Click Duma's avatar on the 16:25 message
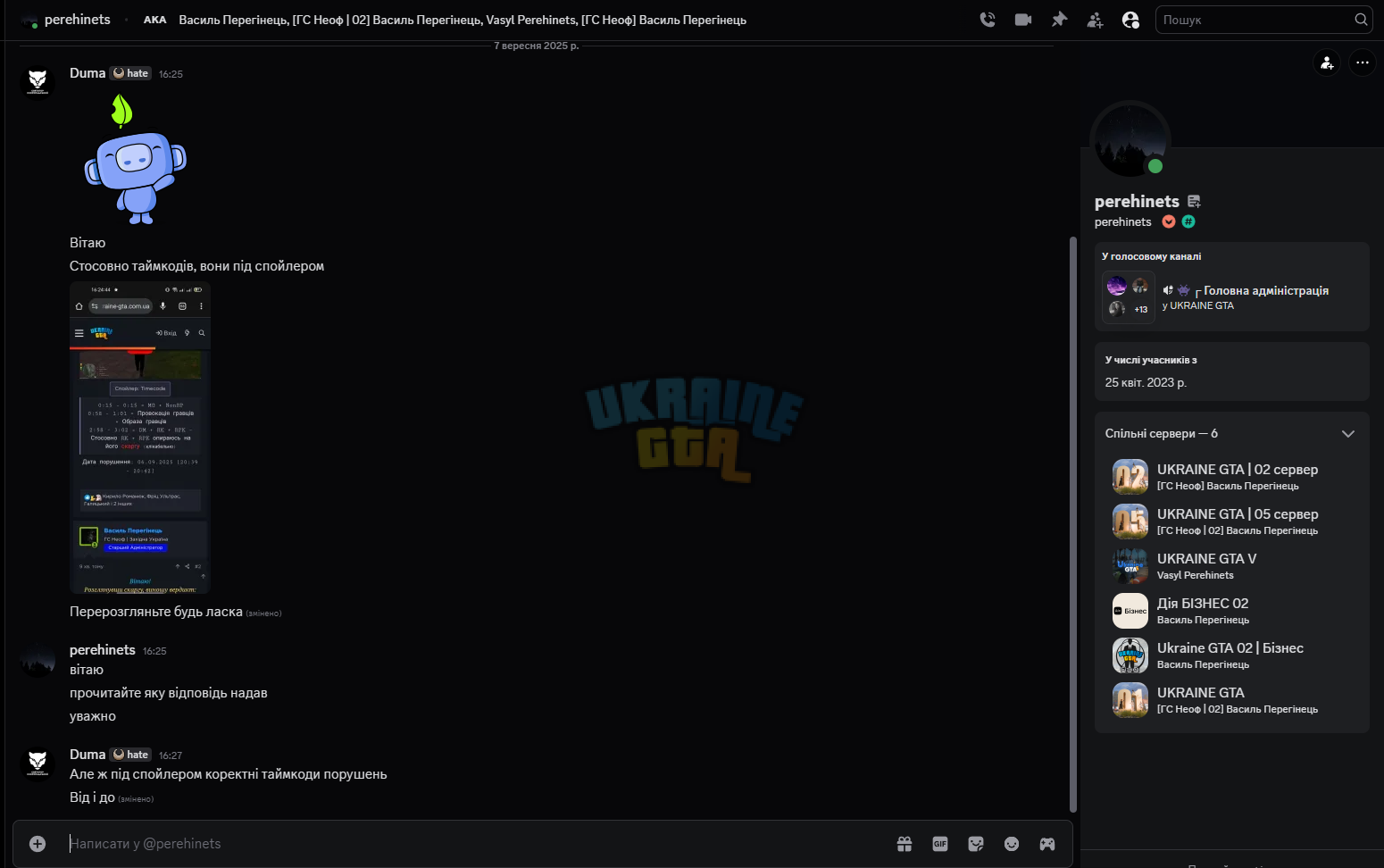This screenshot has width=1384, height=868. (38, 82)
